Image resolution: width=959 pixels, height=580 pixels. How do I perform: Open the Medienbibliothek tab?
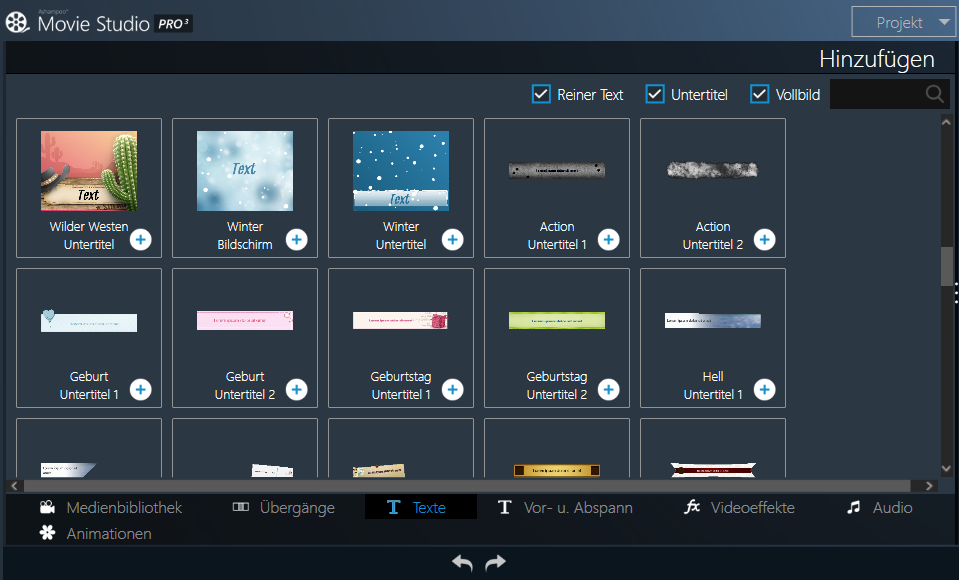(x=111, y=508)
